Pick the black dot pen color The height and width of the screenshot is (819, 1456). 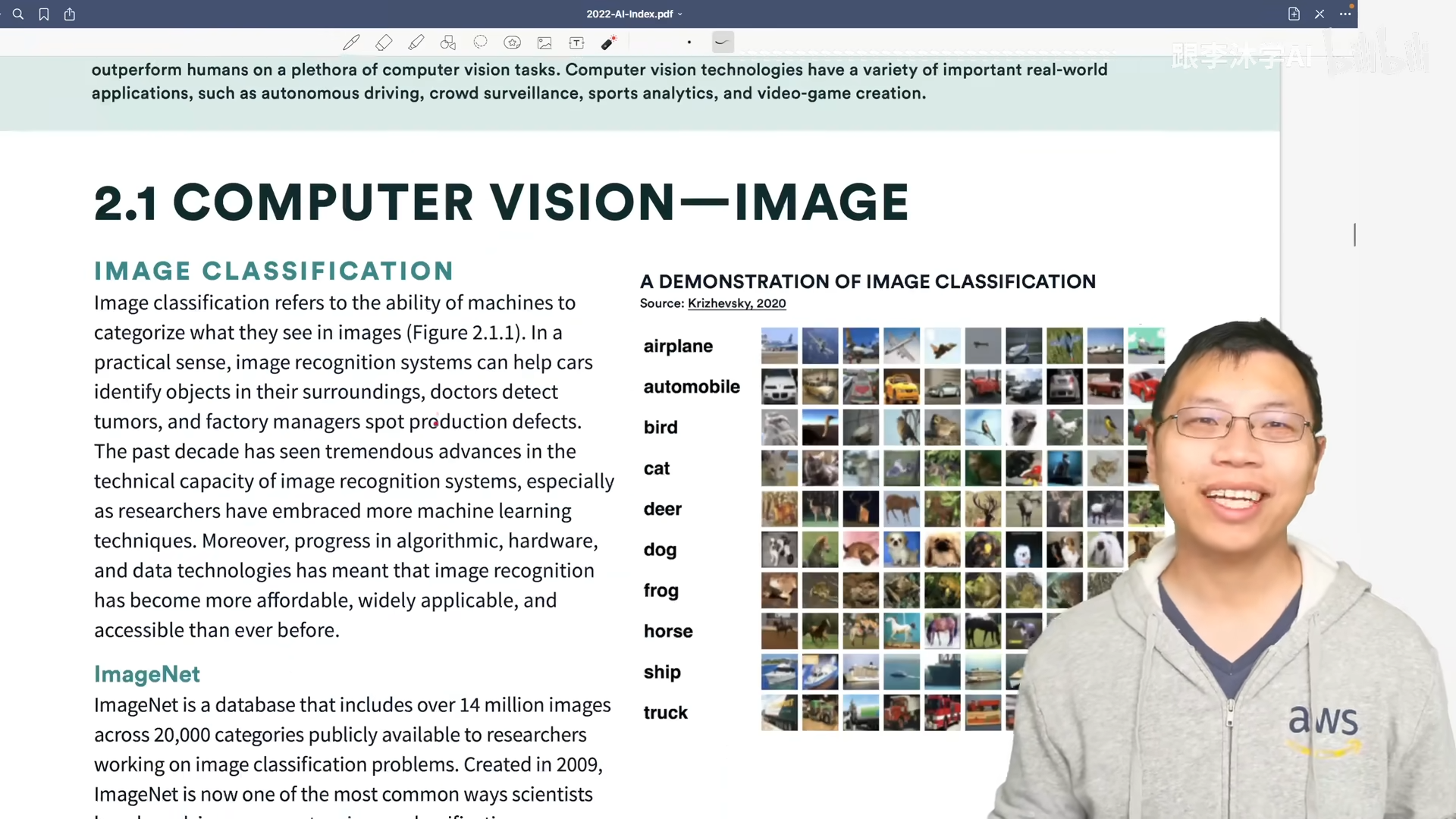689,42
